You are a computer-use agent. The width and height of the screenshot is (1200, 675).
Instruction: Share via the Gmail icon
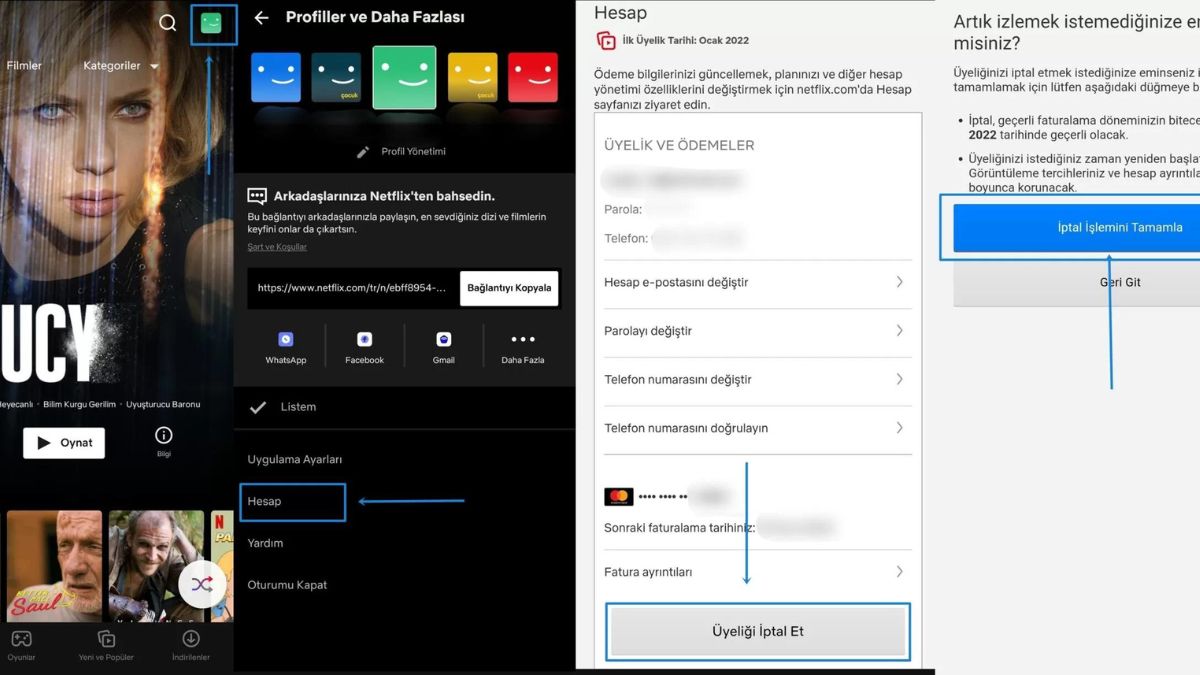pos(442,341)
